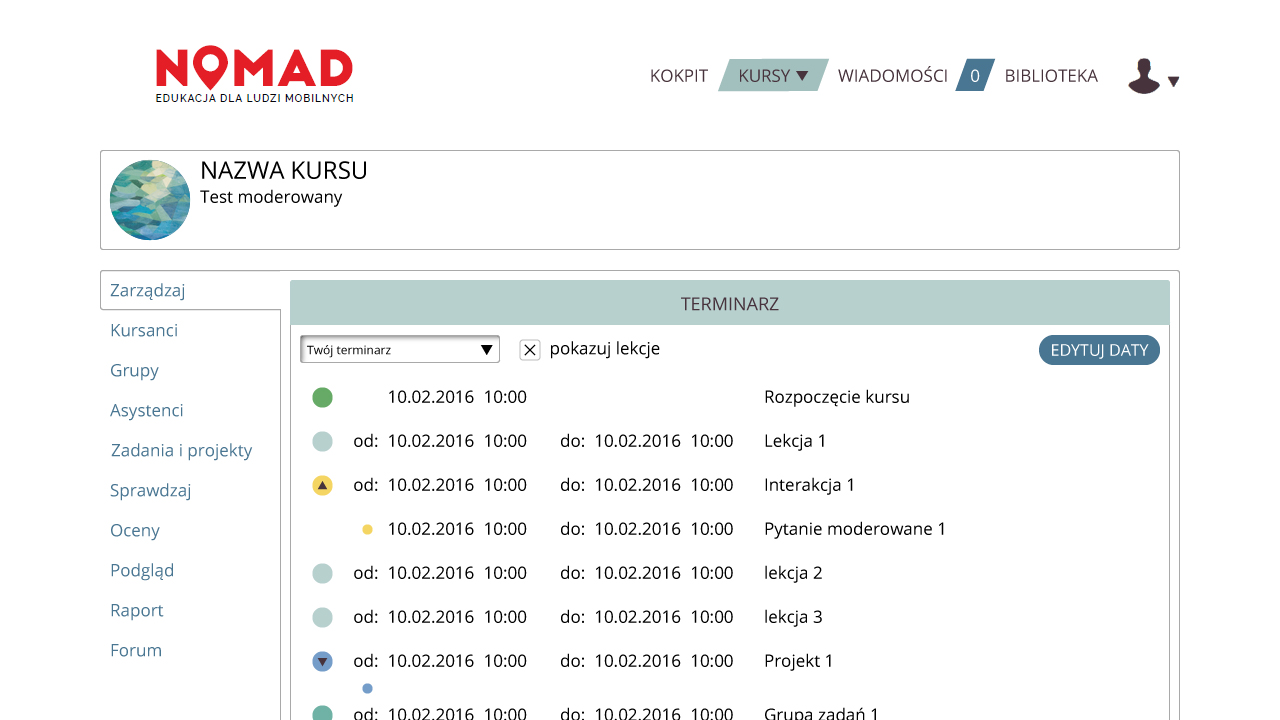Click the green Rozpoczęcie kursu marker
The width and height of the screenshot is (1280, 720).
point(322,397)
